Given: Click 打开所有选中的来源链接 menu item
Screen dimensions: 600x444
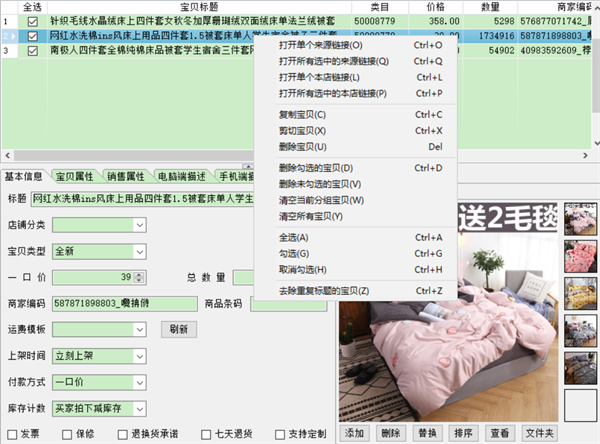Looking at the screenshot, I should point(355,61).
